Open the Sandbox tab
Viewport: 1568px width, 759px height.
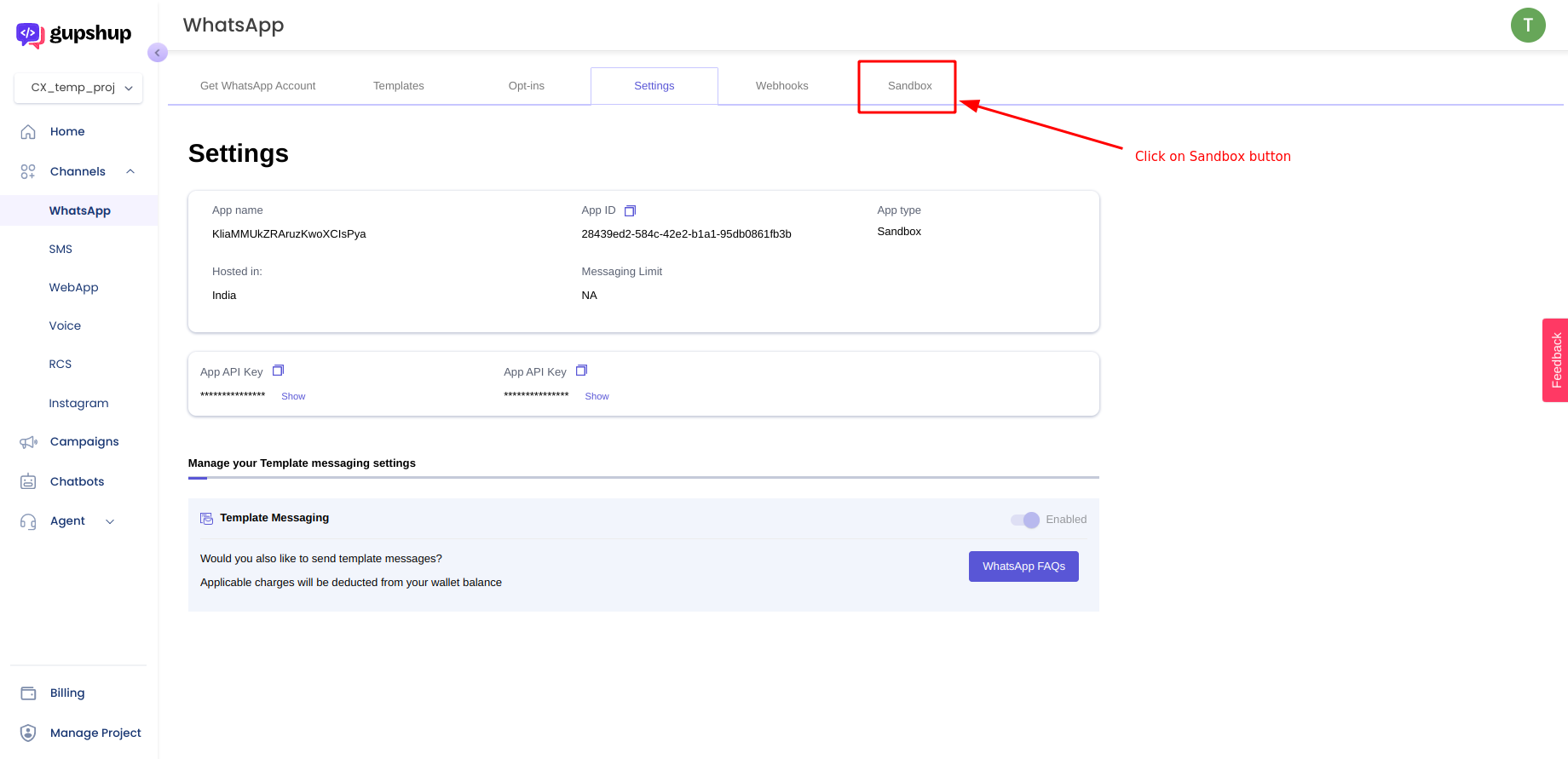pos(909,86)
